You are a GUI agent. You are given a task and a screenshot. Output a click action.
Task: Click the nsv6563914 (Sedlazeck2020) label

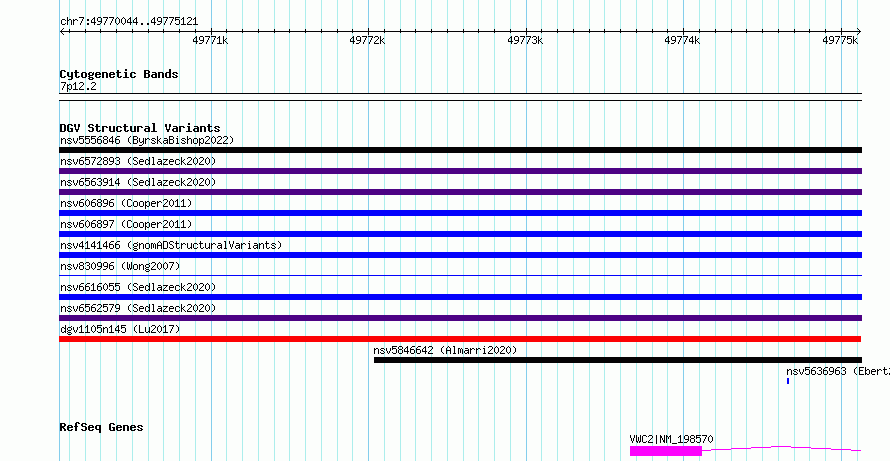pos(138,182)
